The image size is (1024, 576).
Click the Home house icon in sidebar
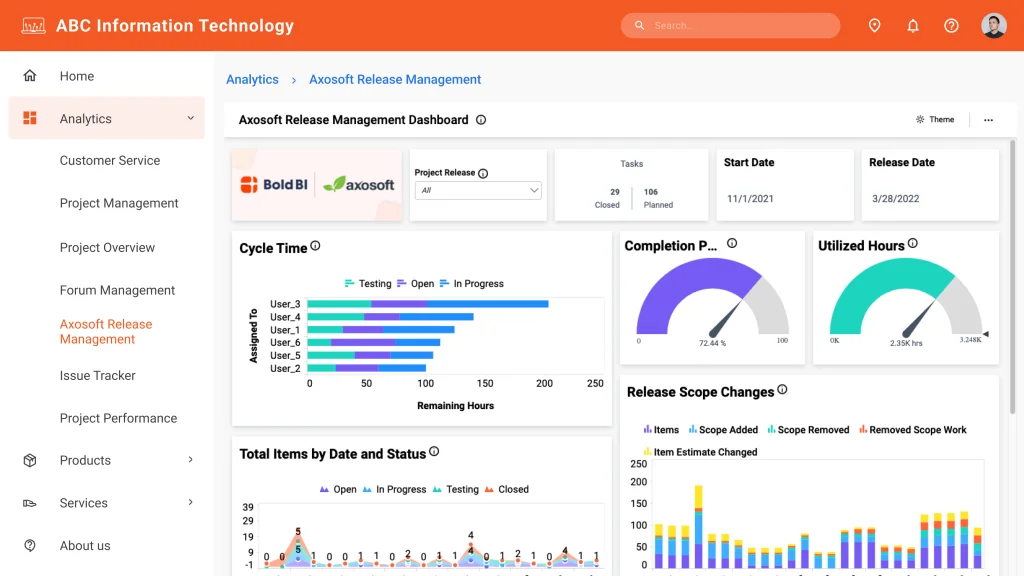30,76
